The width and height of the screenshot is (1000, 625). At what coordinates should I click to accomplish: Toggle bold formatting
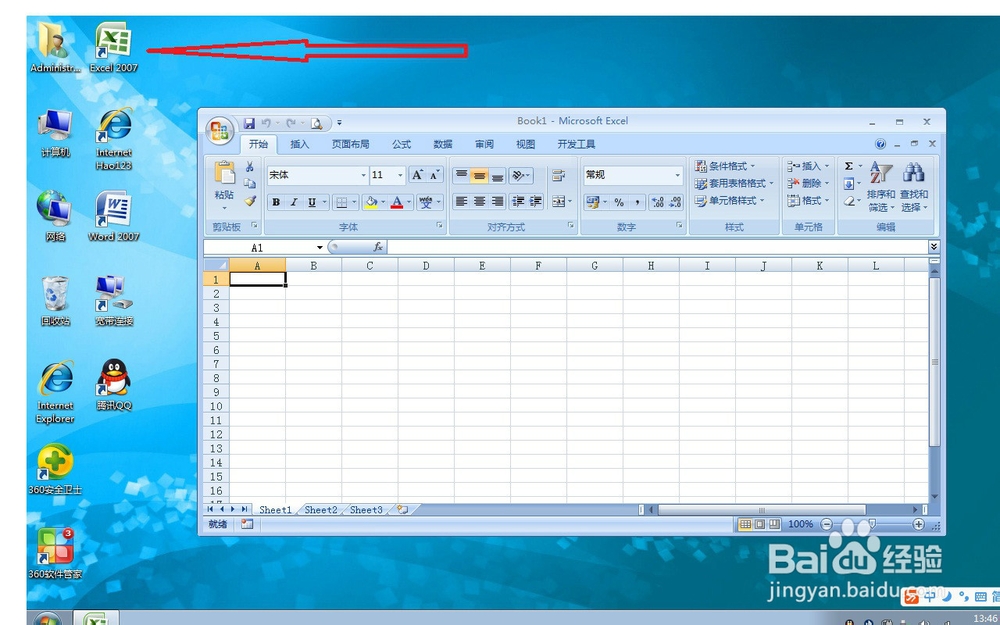tap(276, 202)
